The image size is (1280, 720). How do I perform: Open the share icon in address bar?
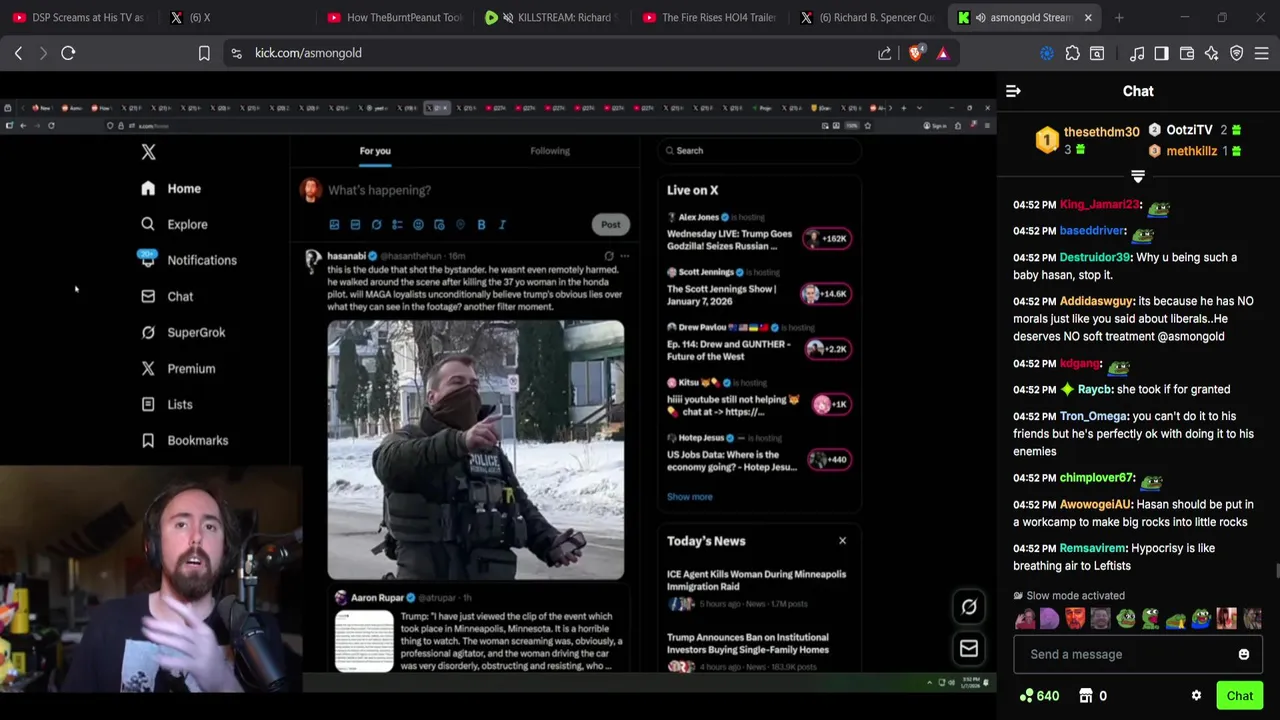pos(884,53)
